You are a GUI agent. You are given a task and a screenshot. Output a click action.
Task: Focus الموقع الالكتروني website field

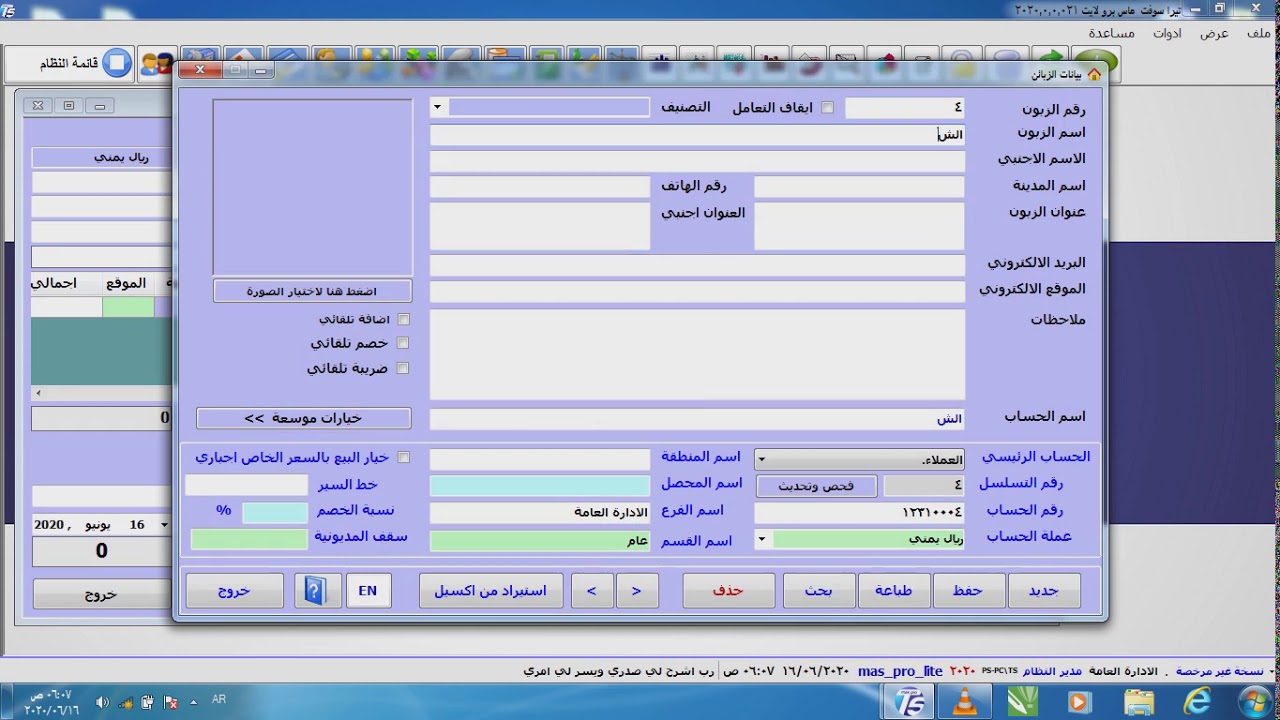(x=697, y=291)
